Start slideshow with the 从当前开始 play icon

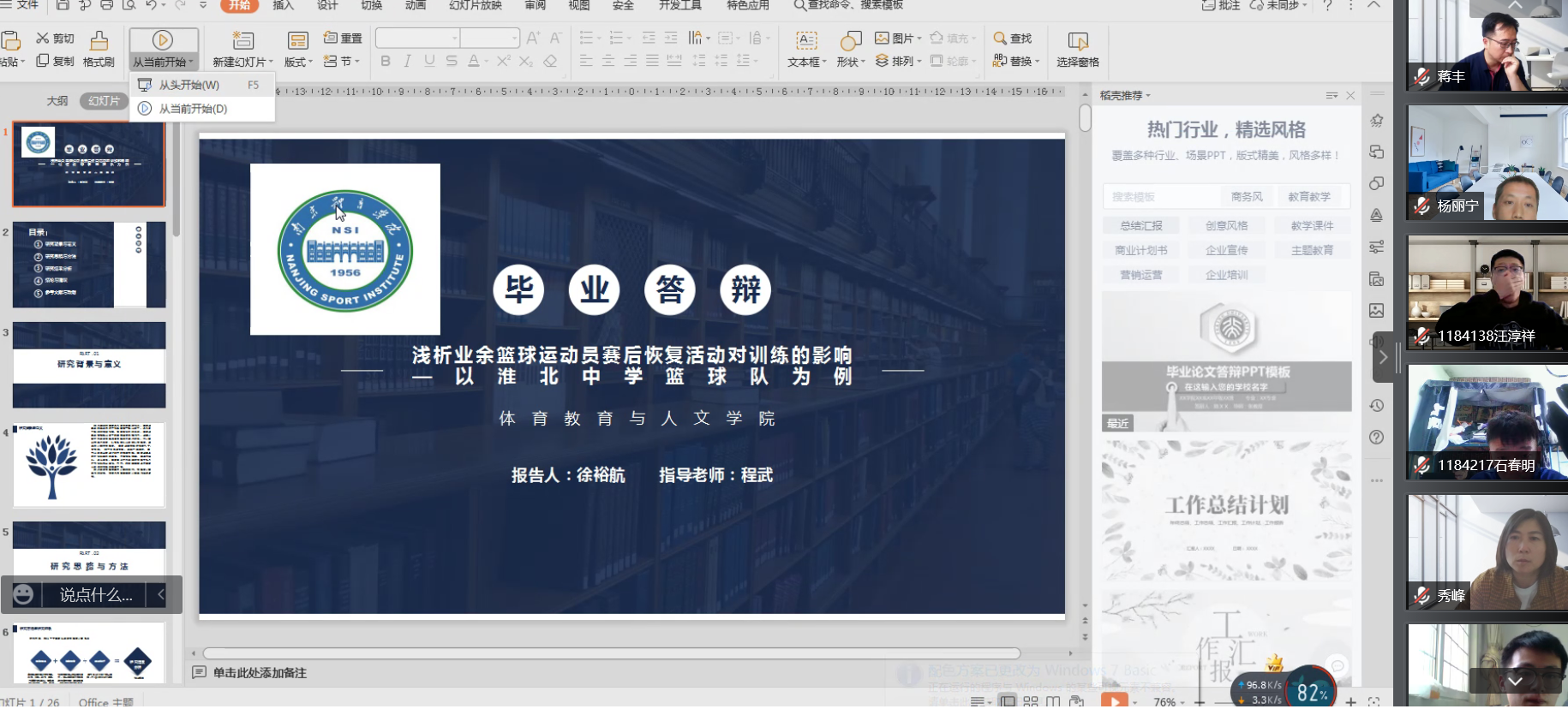pos(163,40)
